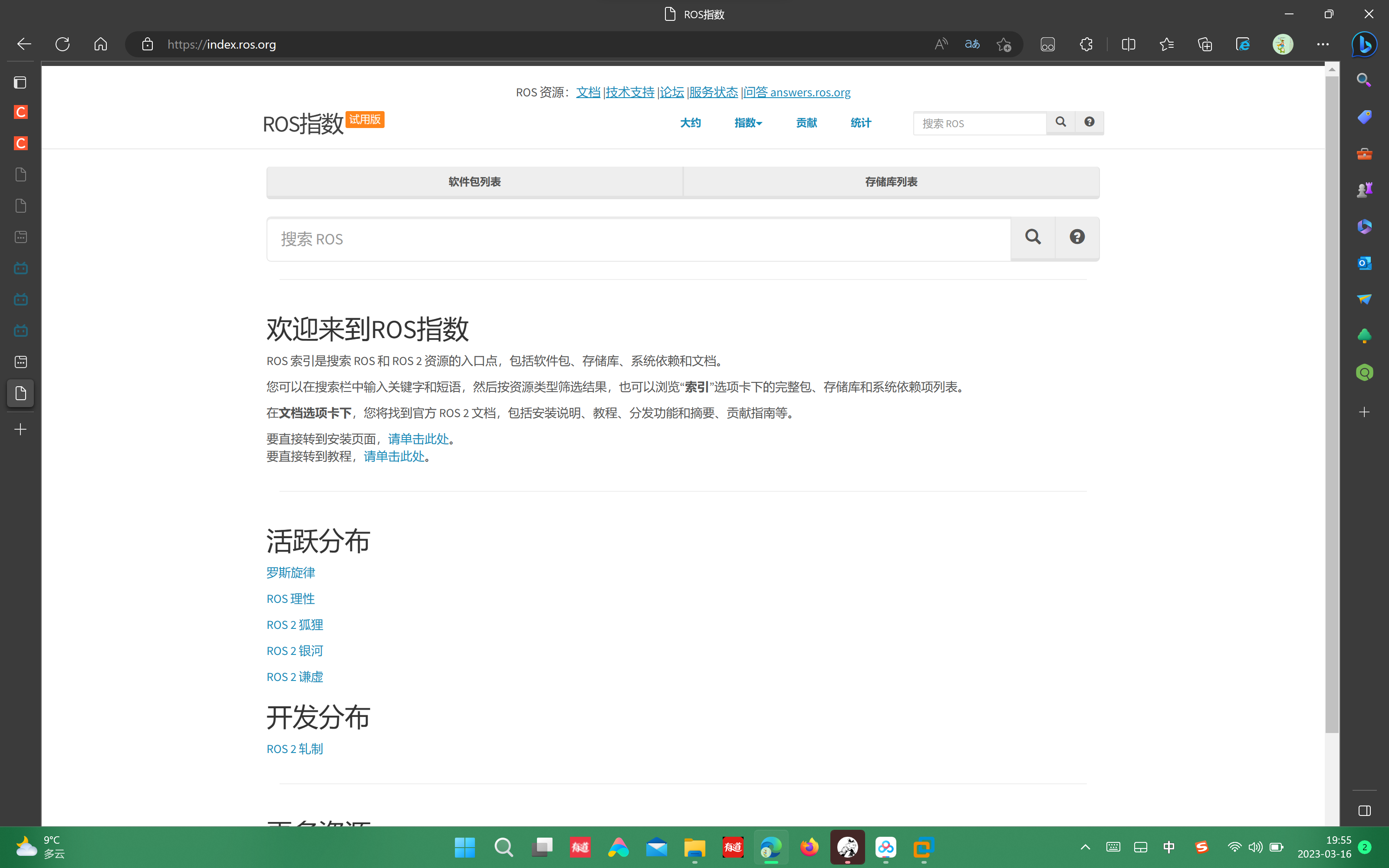The image size is (1389, 868).
Task: Open the 统计 navigation item
Action: (x=861, y=123)
